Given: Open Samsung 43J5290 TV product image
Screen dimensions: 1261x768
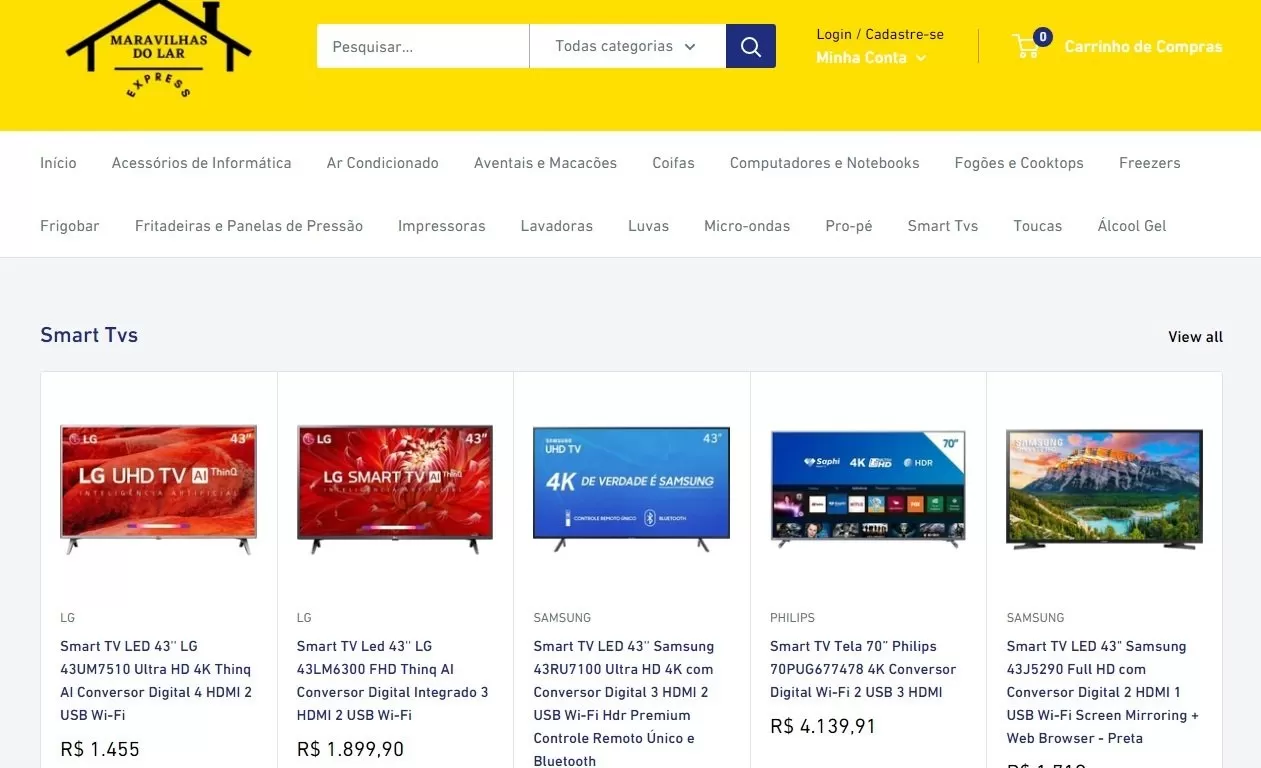Looking at the screenshot, I should click(1104, 489).
